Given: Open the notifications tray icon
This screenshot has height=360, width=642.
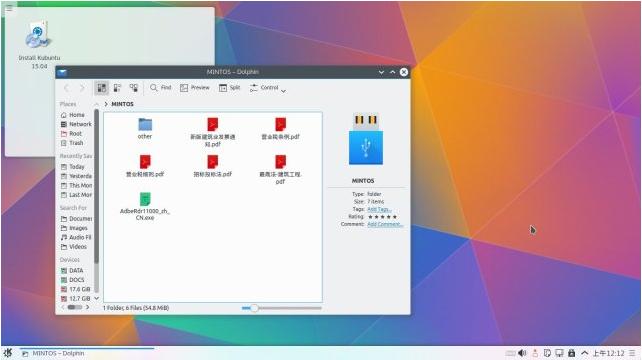Looking at the screenshot, I should click(535, 353).
